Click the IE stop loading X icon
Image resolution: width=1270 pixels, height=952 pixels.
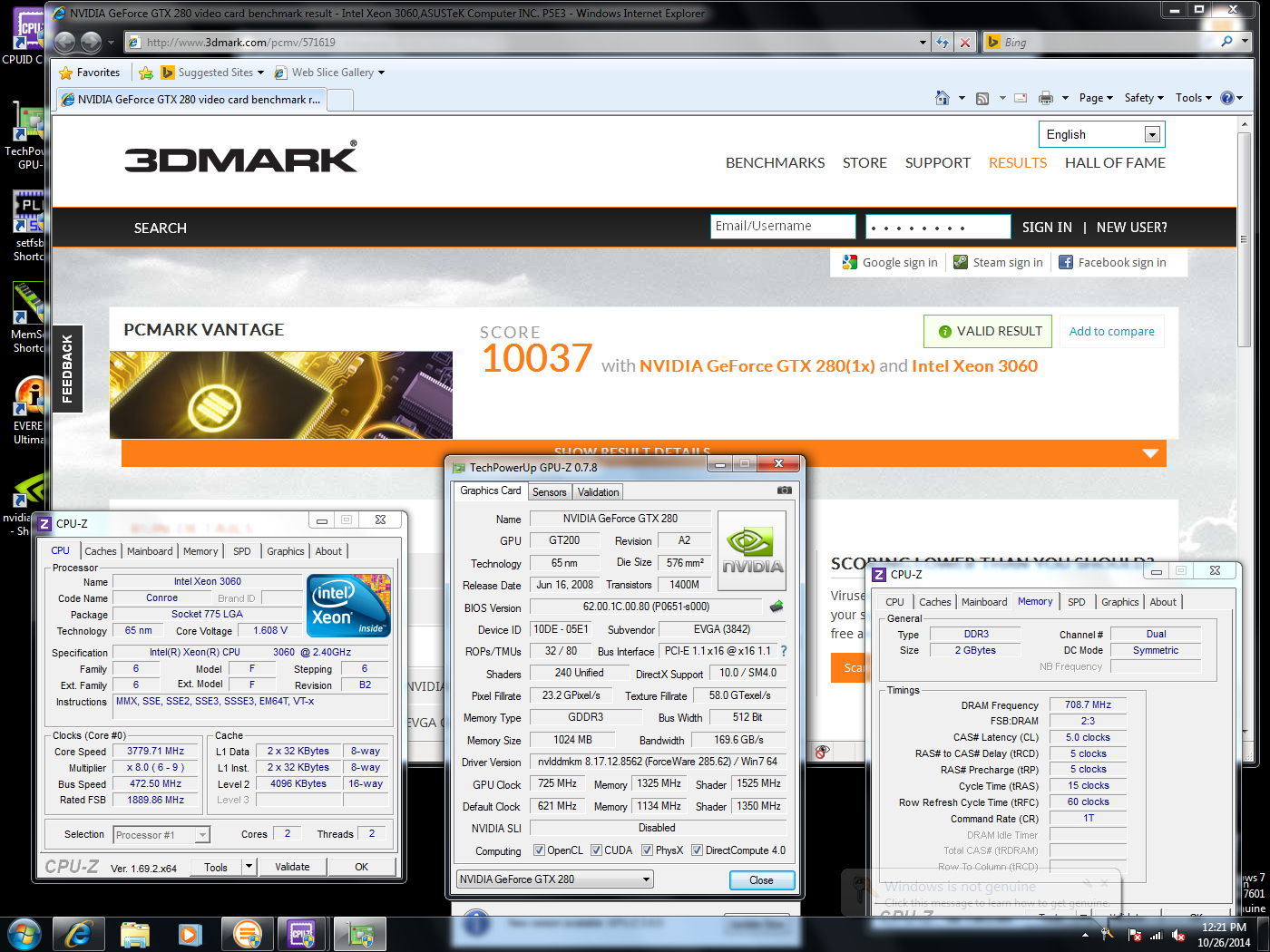coord(965,42)
